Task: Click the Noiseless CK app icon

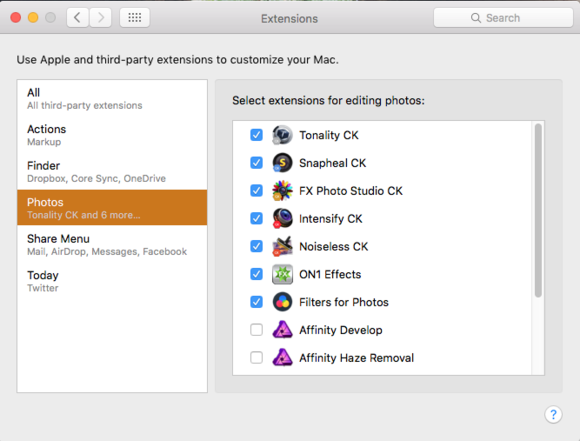Action: 282,246
